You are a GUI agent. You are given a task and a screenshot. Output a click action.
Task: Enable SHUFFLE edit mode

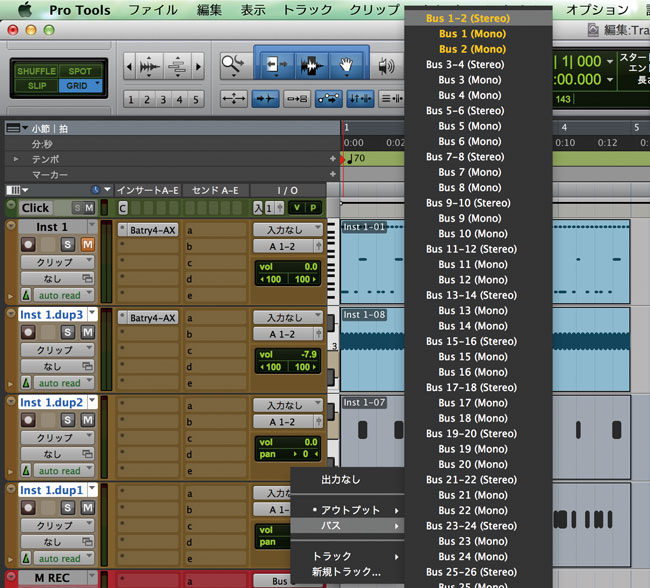[x=36, y=71]
